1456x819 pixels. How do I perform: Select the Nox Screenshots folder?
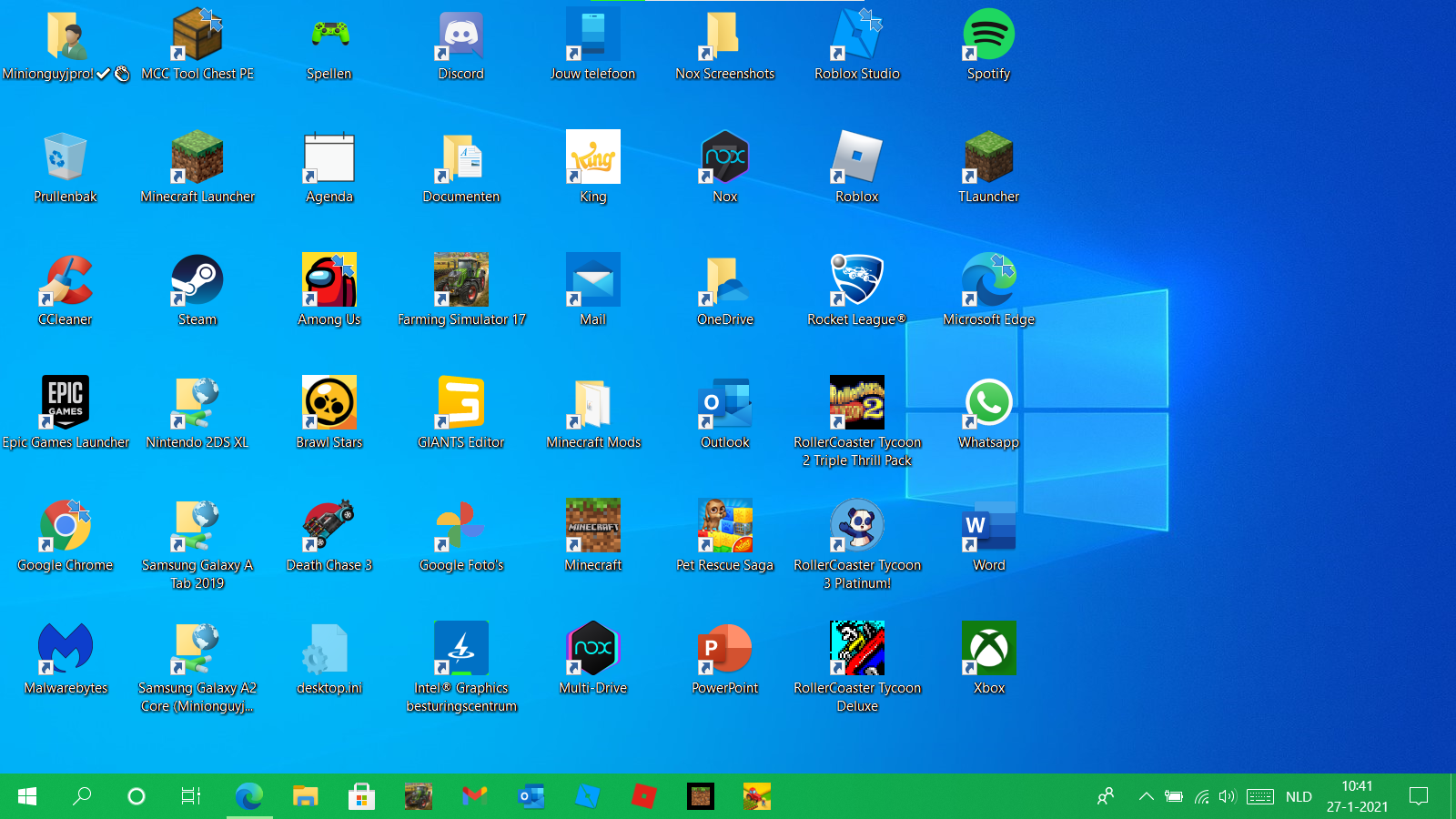coord(725,45)
